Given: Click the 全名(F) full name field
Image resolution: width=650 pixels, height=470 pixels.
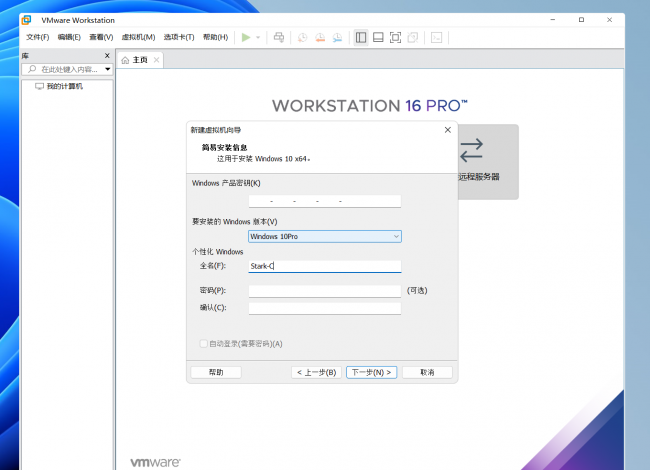Looking at the screenshot, I should 325,266.
